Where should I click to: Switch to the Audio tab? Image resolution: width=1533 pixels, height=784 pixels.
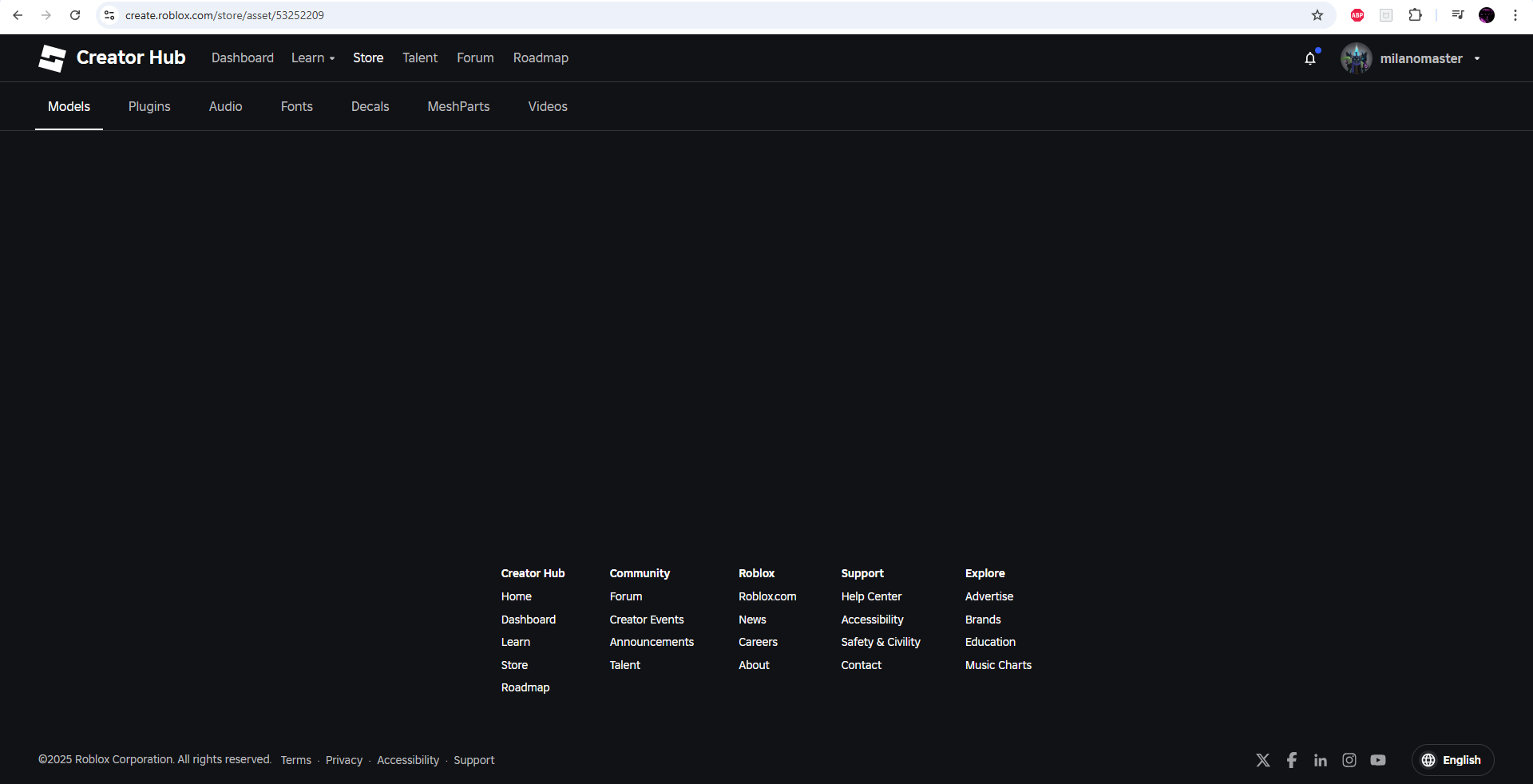coord(226,106)
